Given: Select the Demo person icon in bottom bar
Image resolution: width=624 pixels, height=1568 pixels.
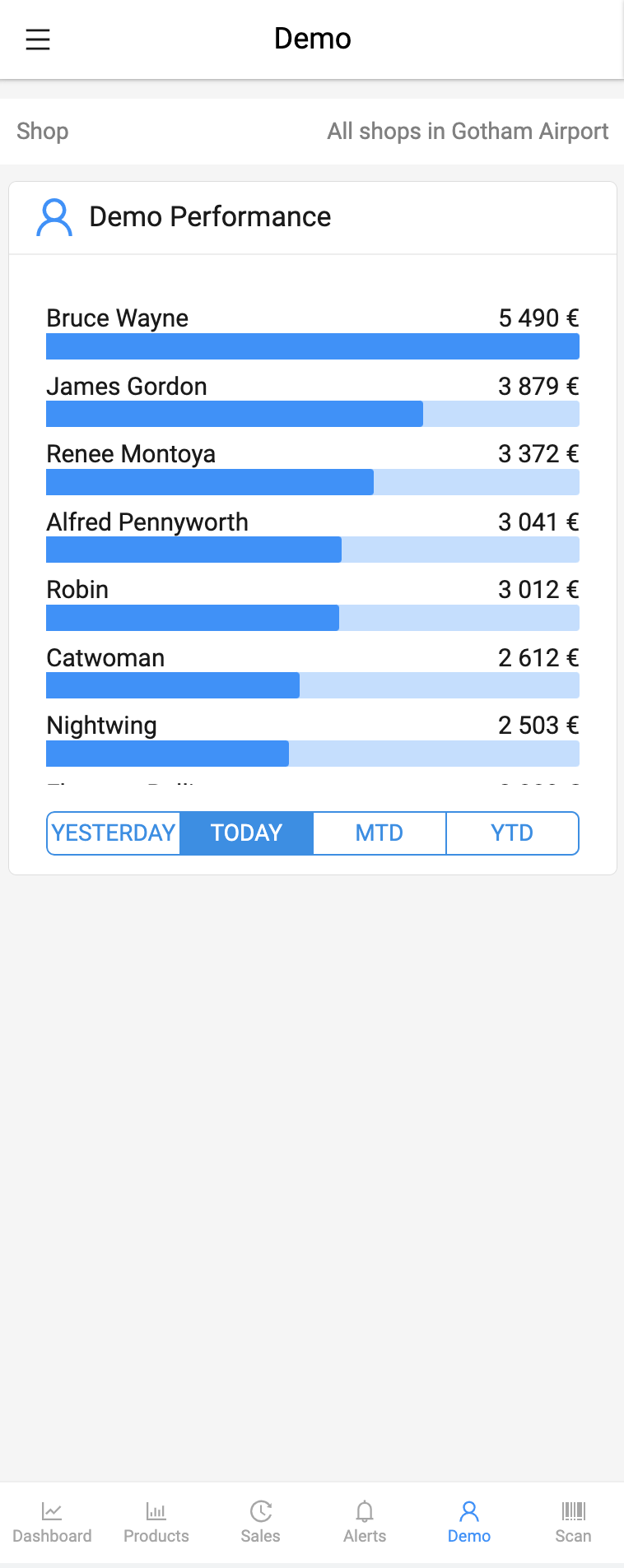Looking at the screenshot, I should point(469,1511).
